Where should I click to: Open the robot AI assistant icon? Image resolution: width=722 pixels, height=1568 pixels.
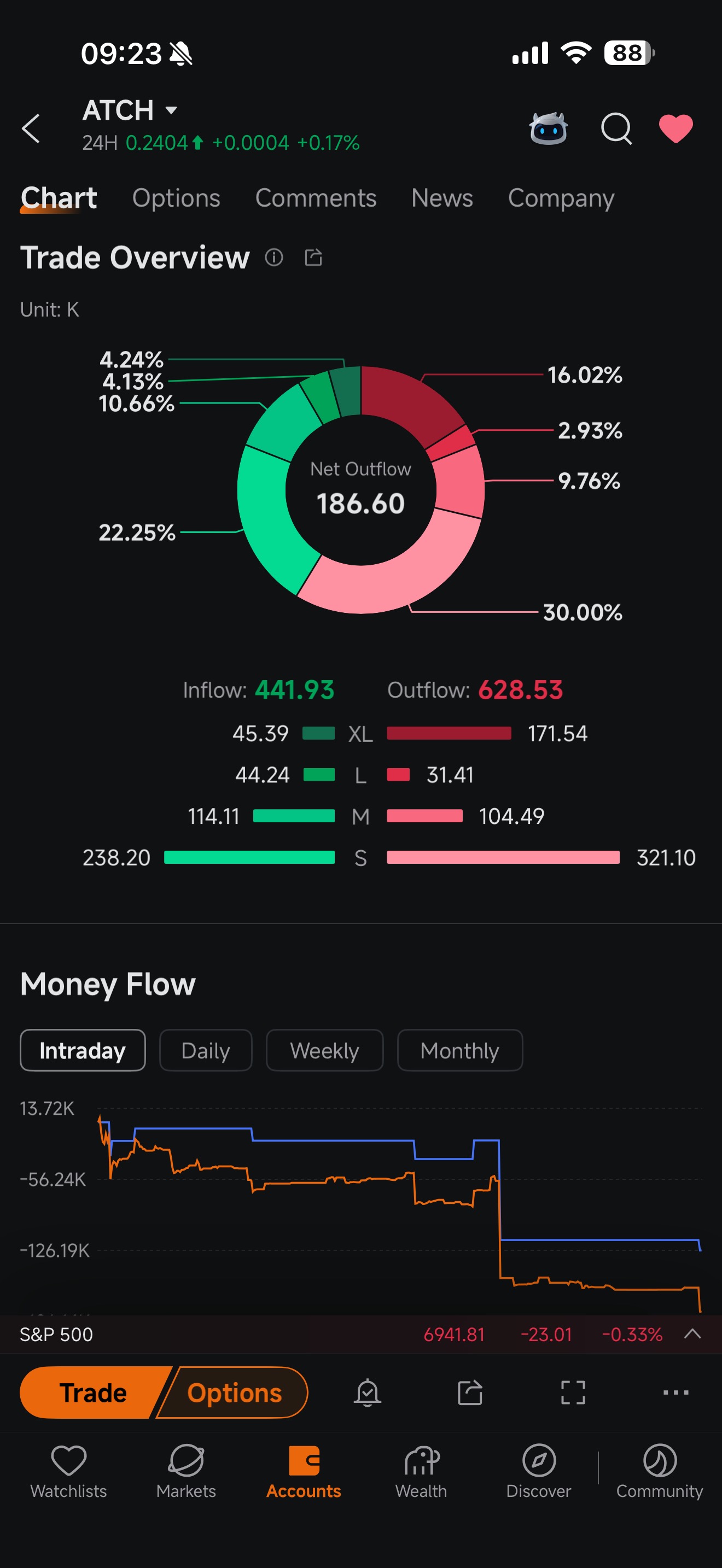point(549,128)
